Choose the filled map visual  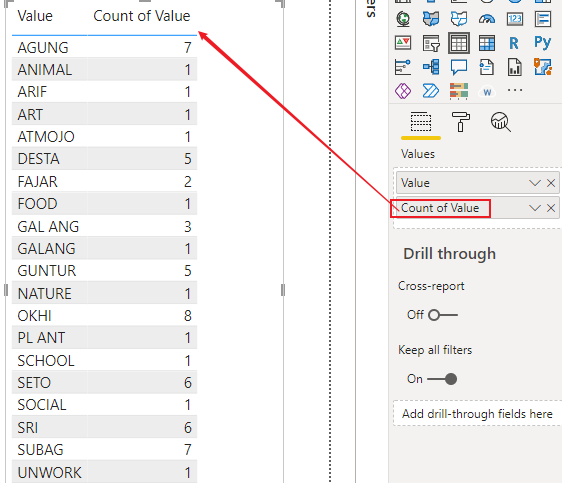(431, 19)
